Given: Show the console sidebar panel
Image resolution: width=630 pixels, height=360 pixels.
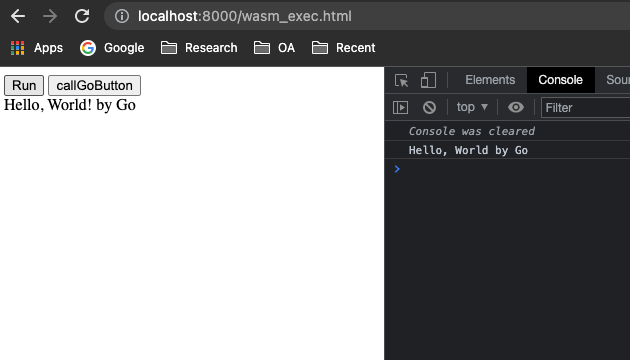Looking at the screenshot, I should pos(400,107).
